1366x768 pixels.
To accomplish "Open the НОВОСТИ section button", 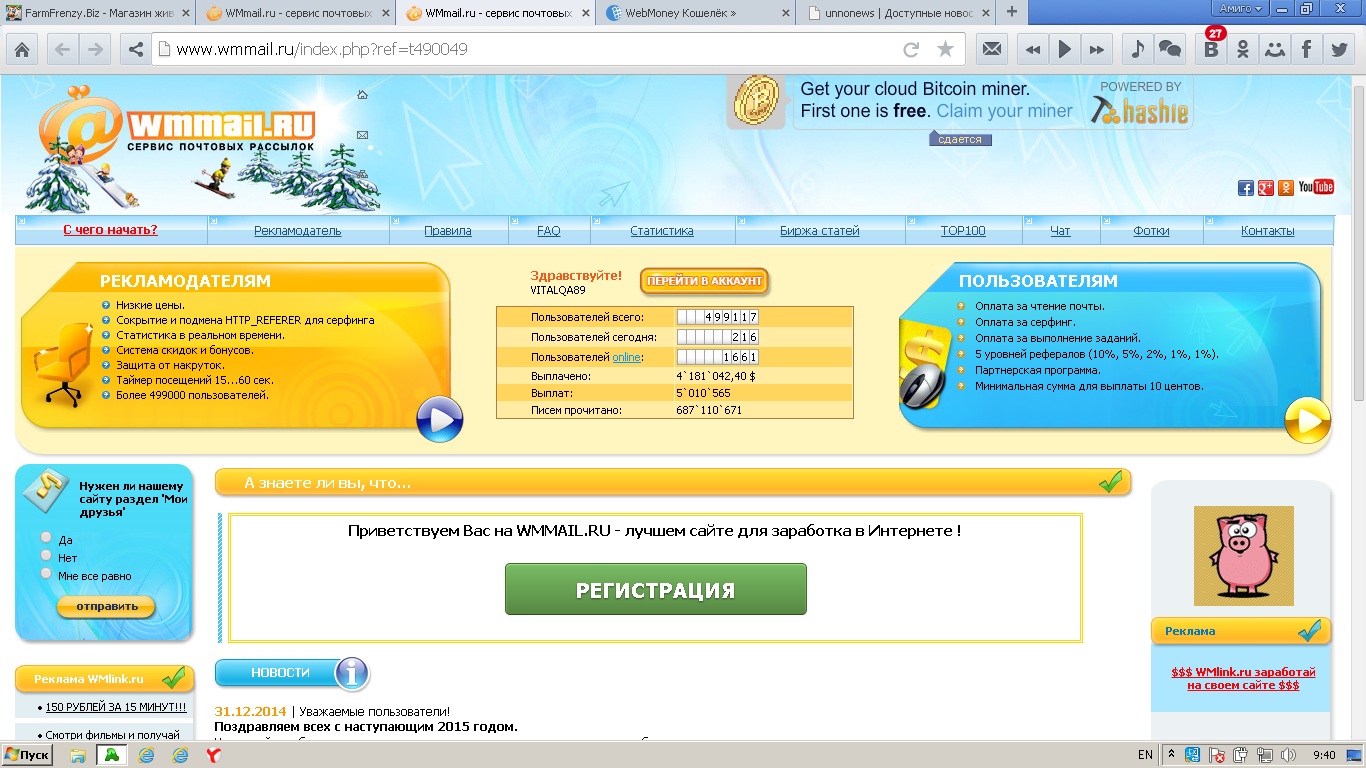I will click(292, 673).
